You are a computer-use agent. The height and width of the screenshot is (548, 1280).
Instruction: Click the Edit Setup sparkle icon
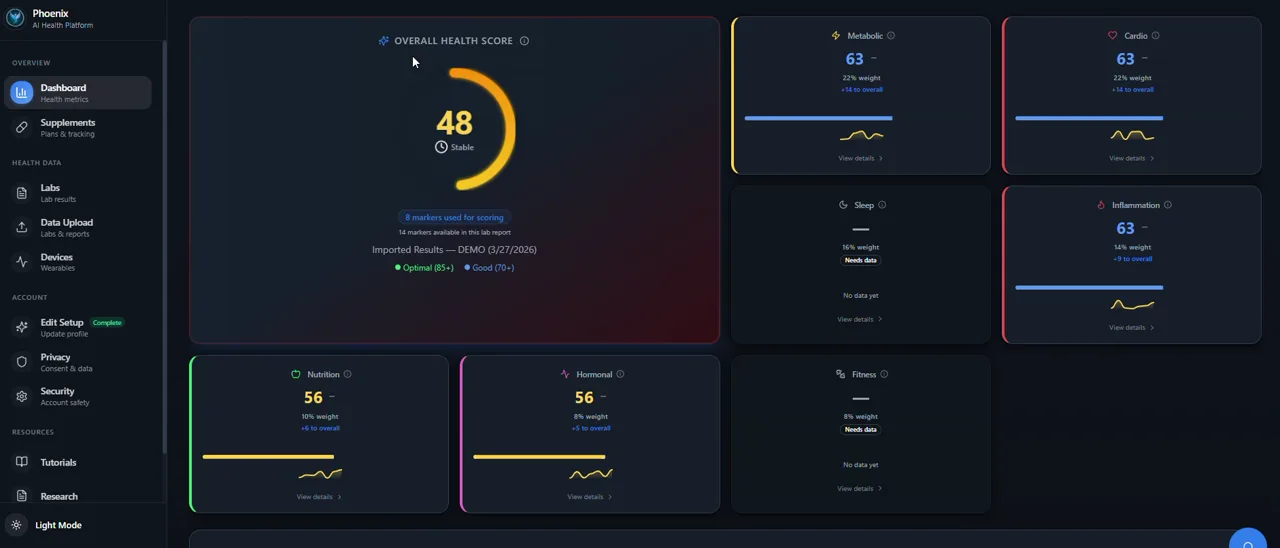(x=21, y=327)
